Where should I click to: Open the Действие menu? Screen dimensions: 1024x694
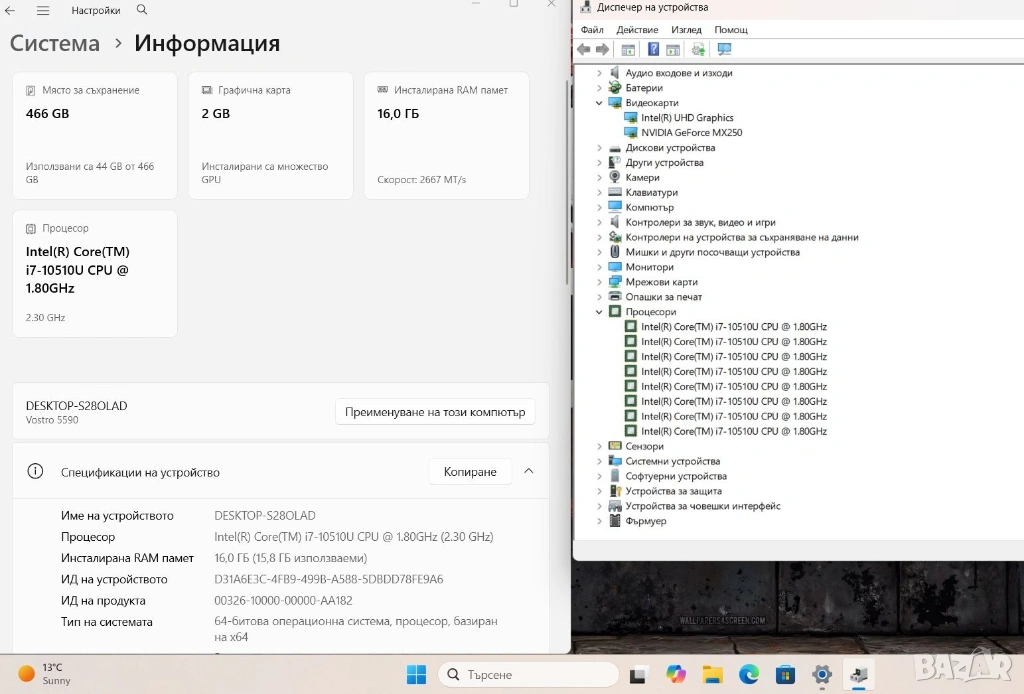click(637, 30)
